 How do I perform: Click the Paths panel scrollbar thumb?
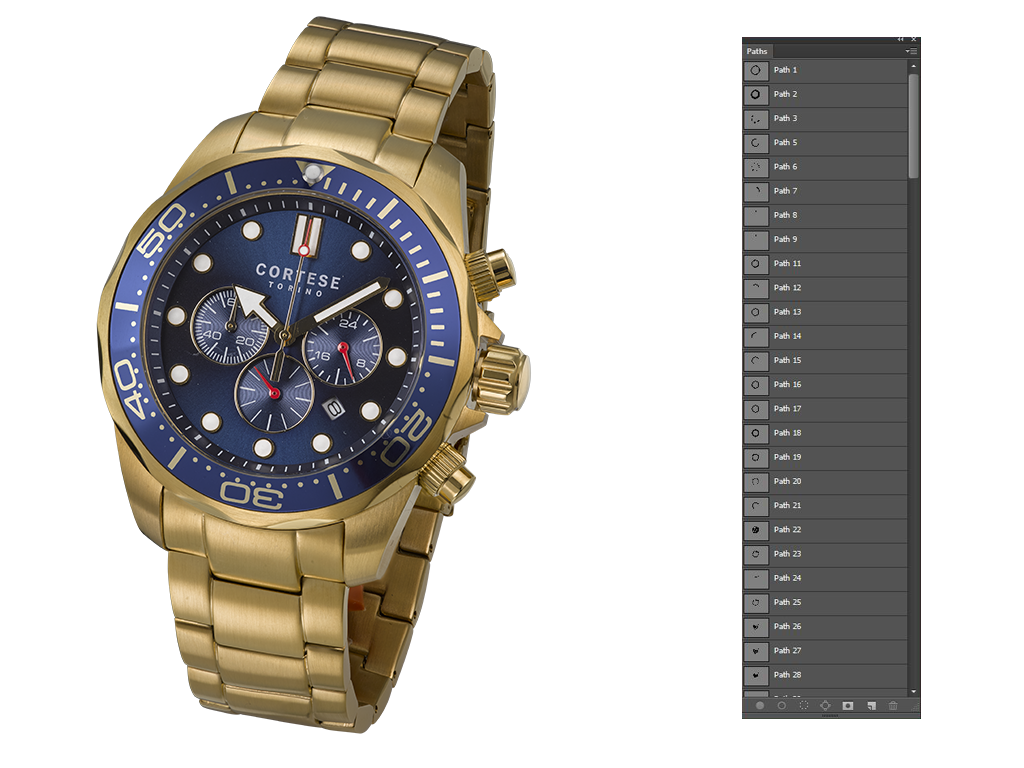coord(913,125)
